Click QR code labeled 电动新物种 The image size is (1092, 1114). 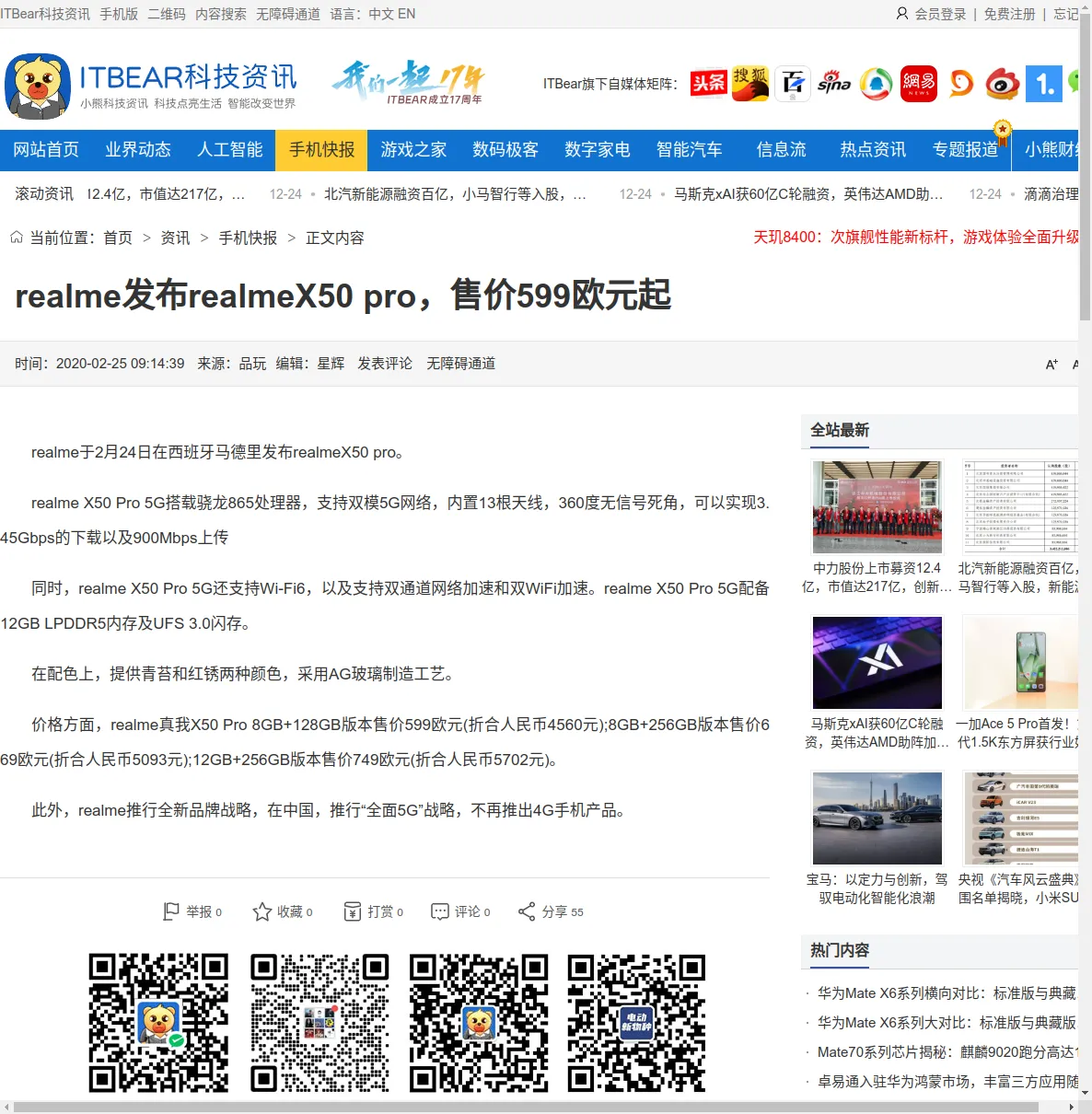[636, 1022]
